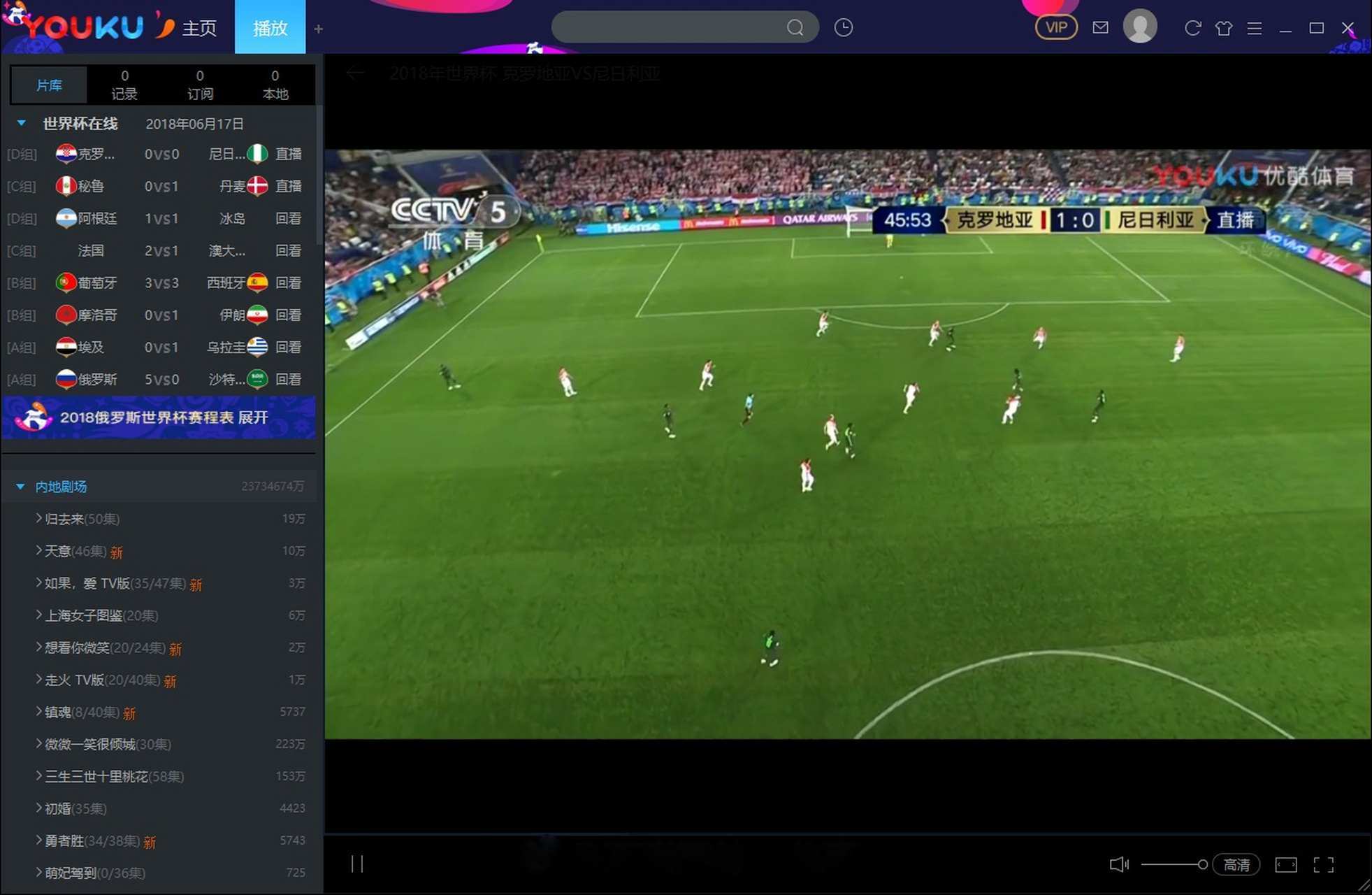Collapse the 内地剧场 section

pos(20,486)
